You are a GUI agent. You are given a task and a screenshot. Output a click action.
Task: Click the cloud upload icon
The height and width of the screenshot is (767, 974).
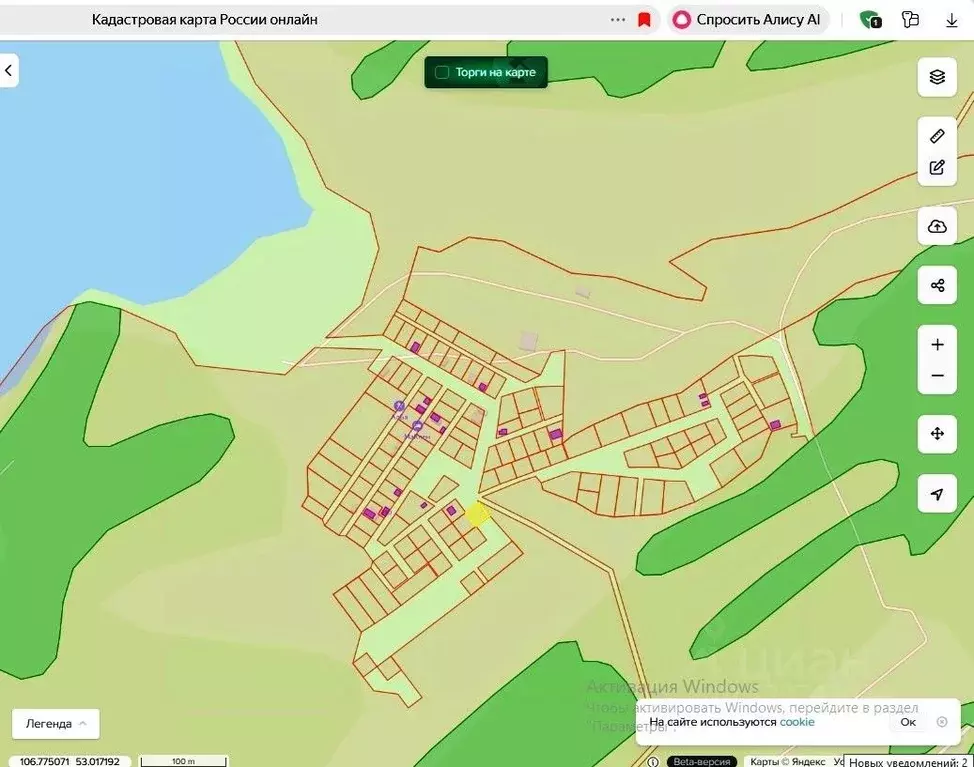click(x=937, y=226)
